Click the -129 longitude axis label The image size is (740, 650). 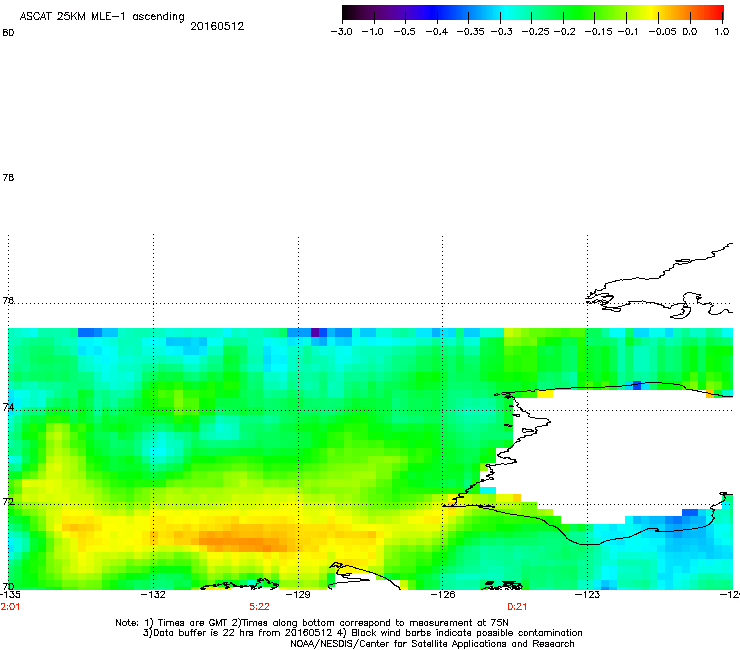298,595
